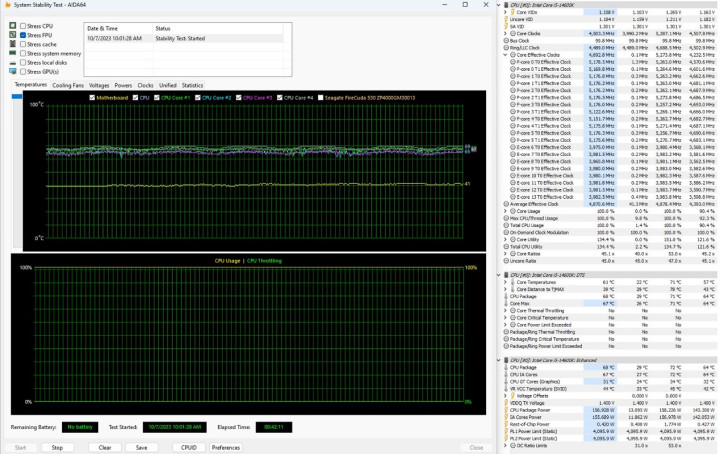Click the monitor icon beside Stress GPU(s)
The width and height of the screenshot is (720, 454).
coord(12,72)
